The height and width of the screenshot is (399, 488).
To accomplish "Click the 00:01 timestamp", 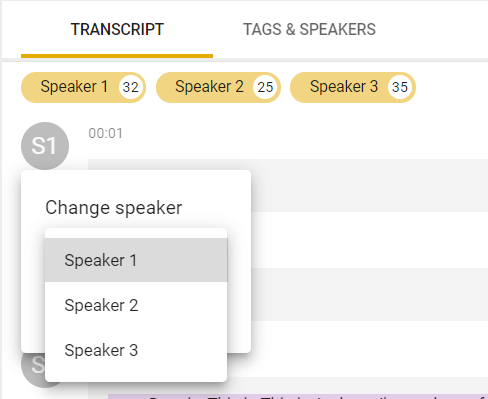I will click(x=105, y=133).
